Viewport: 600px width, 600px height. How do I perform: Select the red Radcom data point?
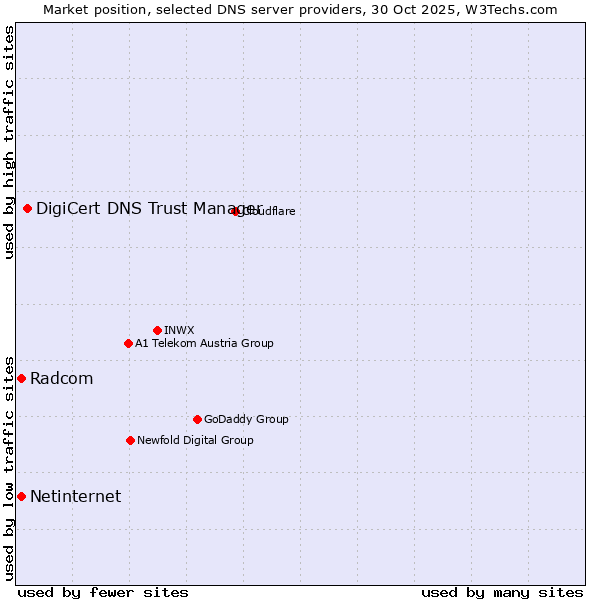22,378
